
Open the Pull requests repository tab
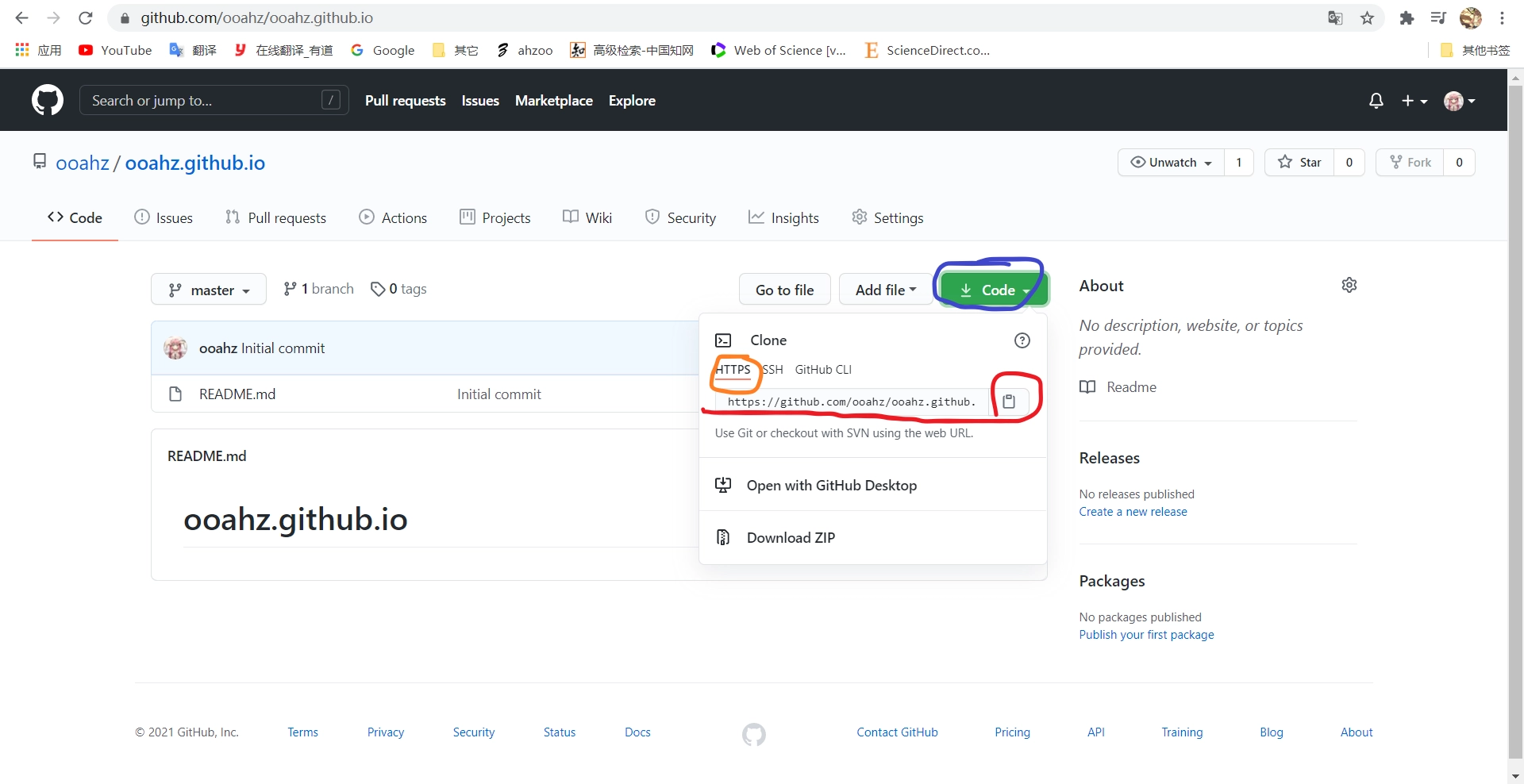tap(275, 217)
